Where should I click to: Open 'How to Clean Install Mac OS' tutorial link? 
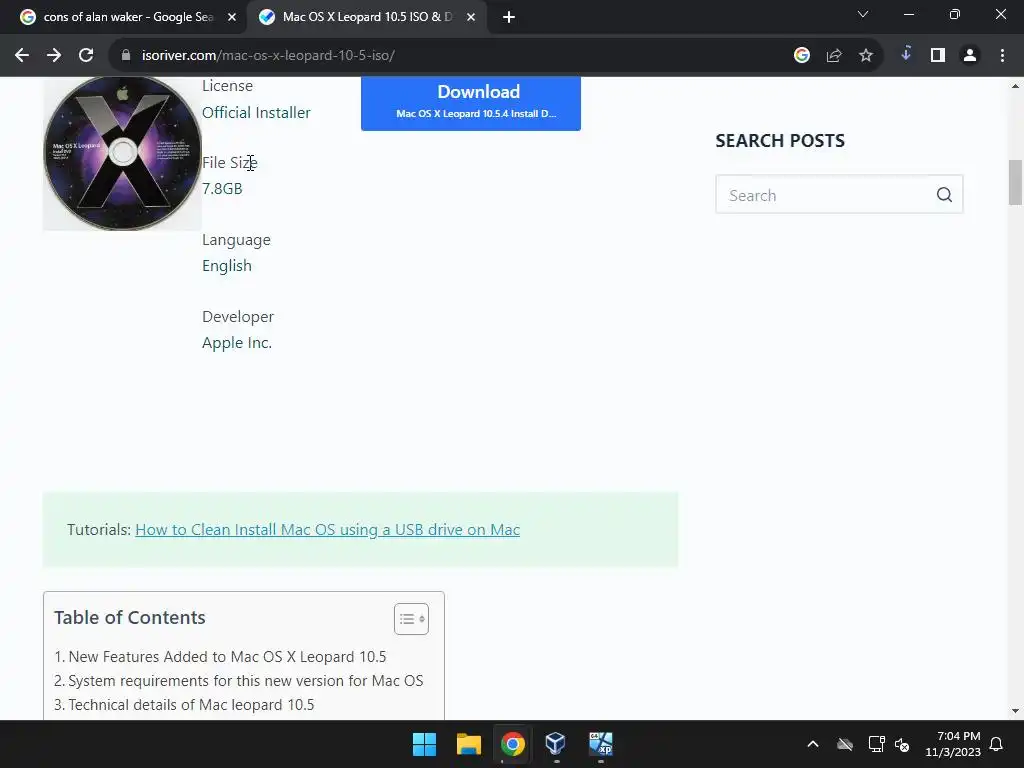coord(327,530)
